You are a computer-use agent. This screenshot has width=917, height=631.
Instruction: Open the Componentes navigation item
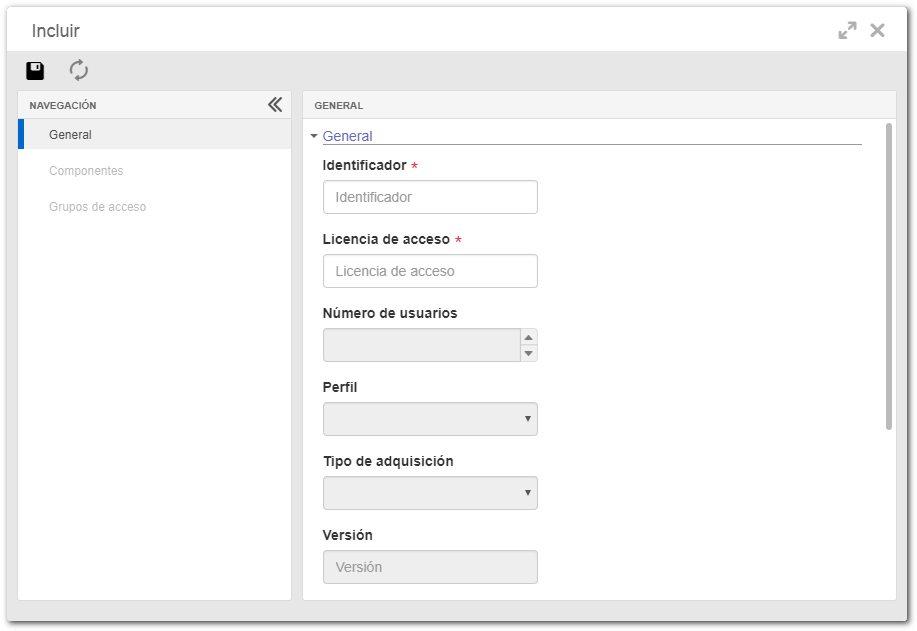86,171
